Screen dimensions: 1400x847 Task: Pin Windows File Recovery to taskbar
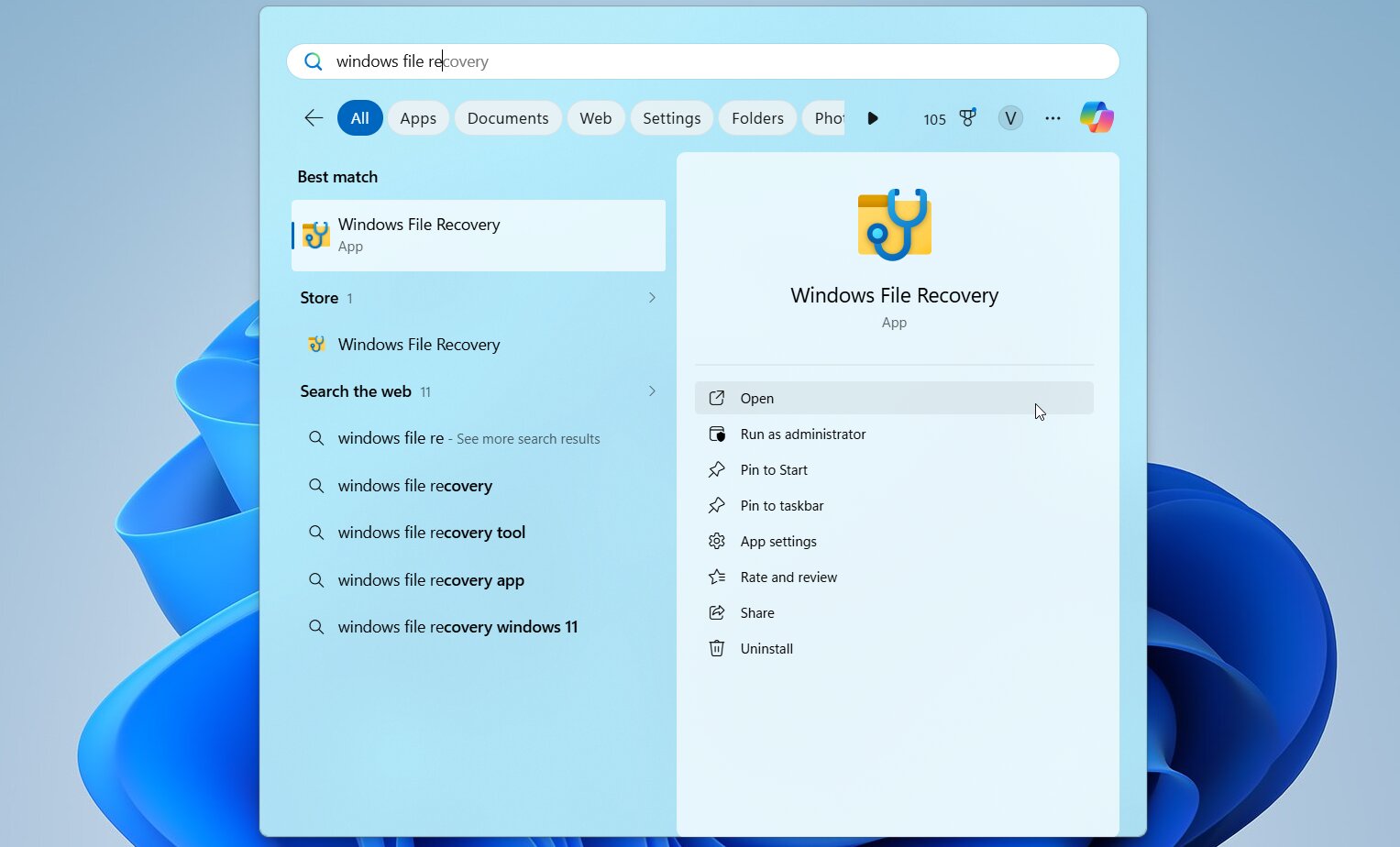click(780, 505)
